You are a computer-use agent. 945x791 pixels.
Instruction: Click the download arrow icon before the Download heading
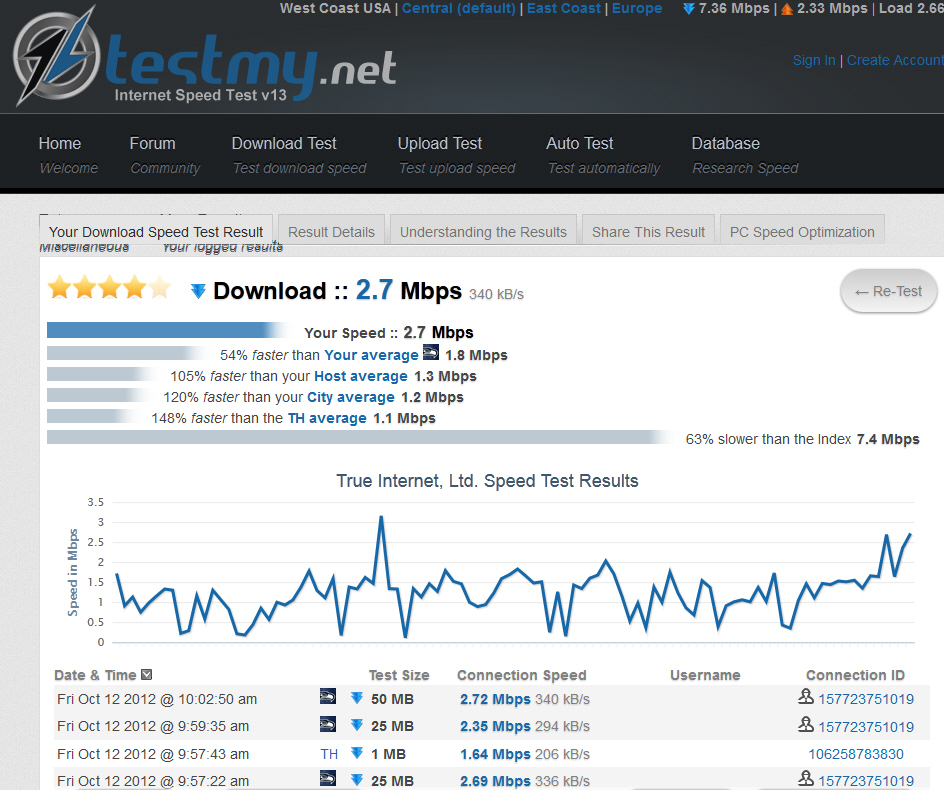(x=198, y=291)
